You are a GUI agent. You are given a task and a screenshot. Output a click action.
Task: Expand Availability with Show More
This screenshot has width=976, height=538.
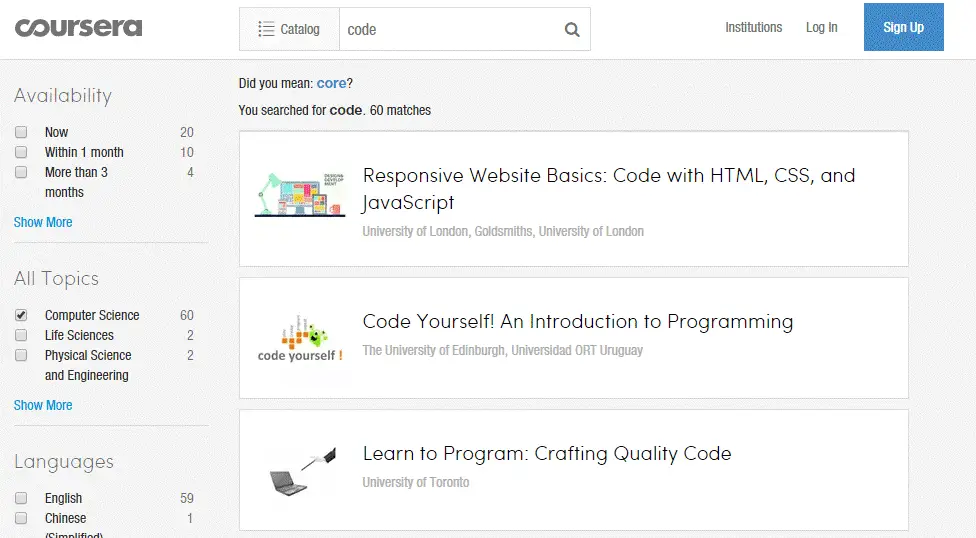[43, 222]
